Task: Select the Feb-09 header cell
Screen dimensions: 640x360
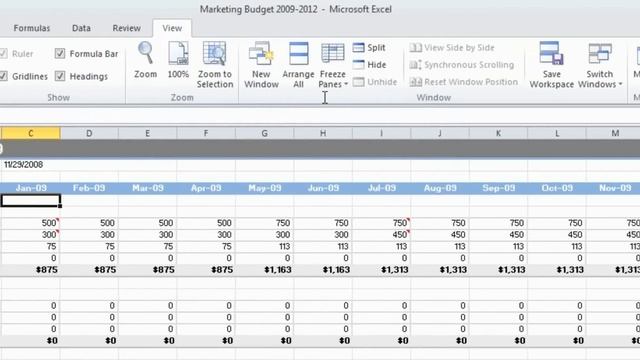Action: click(89, 188)
